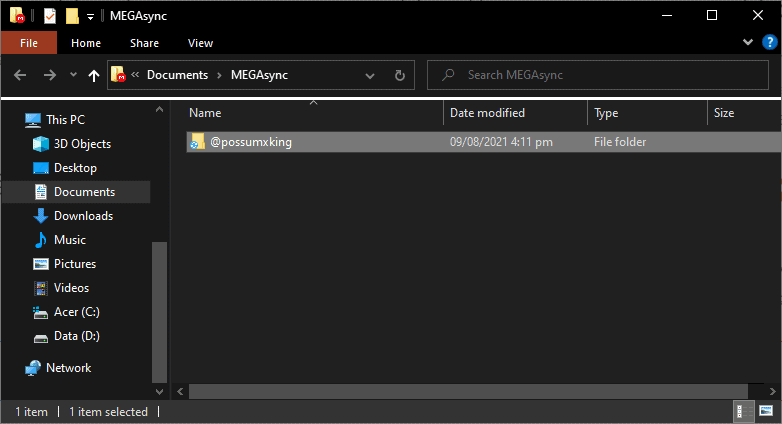Open Desktop in navigation pane
782x424 pixels.
point(75,168)
